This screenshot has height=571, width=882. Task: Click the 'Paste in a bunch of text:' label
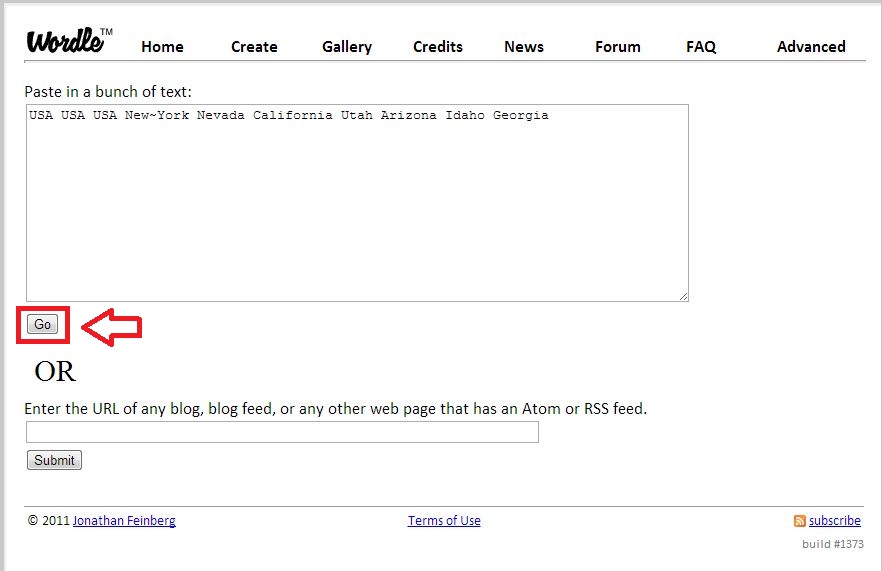108,92
